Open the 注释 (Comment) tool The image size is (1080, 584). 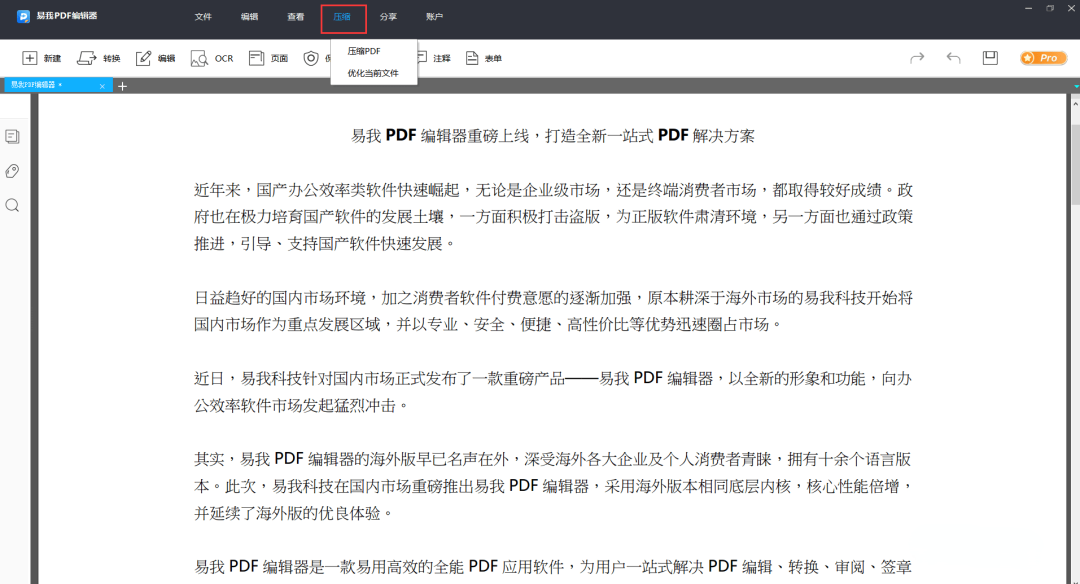coord(434,59)
